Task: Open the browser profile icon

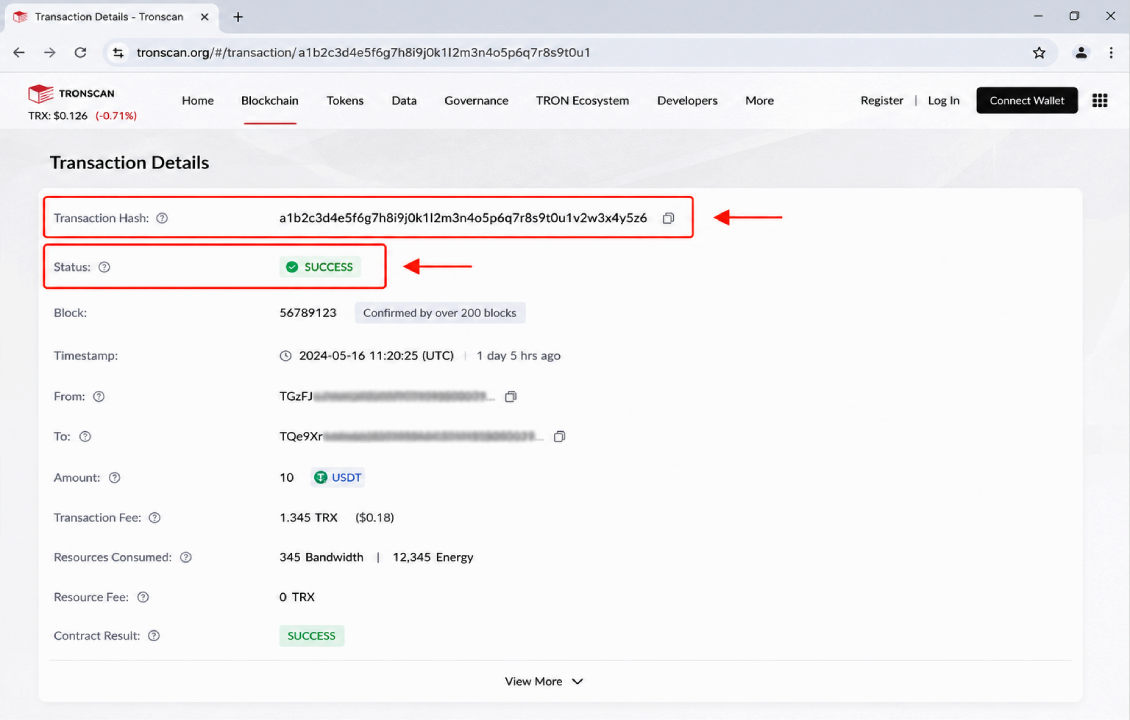Action: click(1081, 53)
